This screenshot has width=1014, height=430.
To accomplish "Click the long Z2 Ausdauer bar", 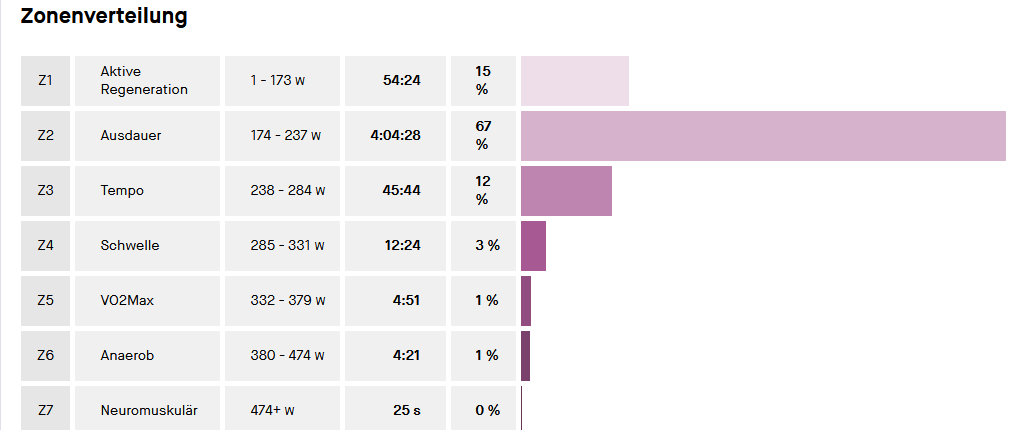I will (x=762, y=136).
